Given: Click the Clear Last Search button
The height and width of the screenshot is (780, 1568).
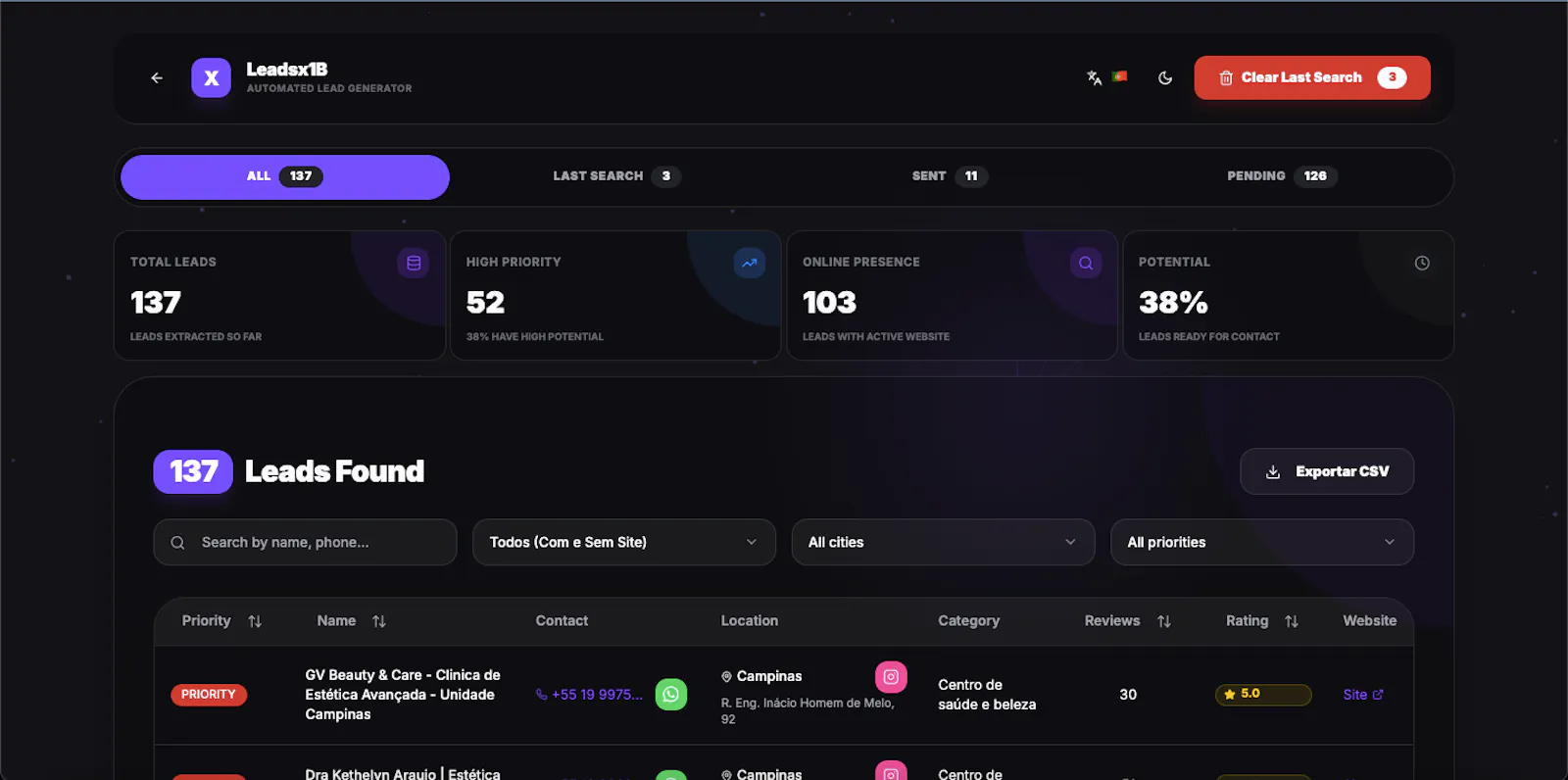Looking at the screenshot, I should point(1312,77).
